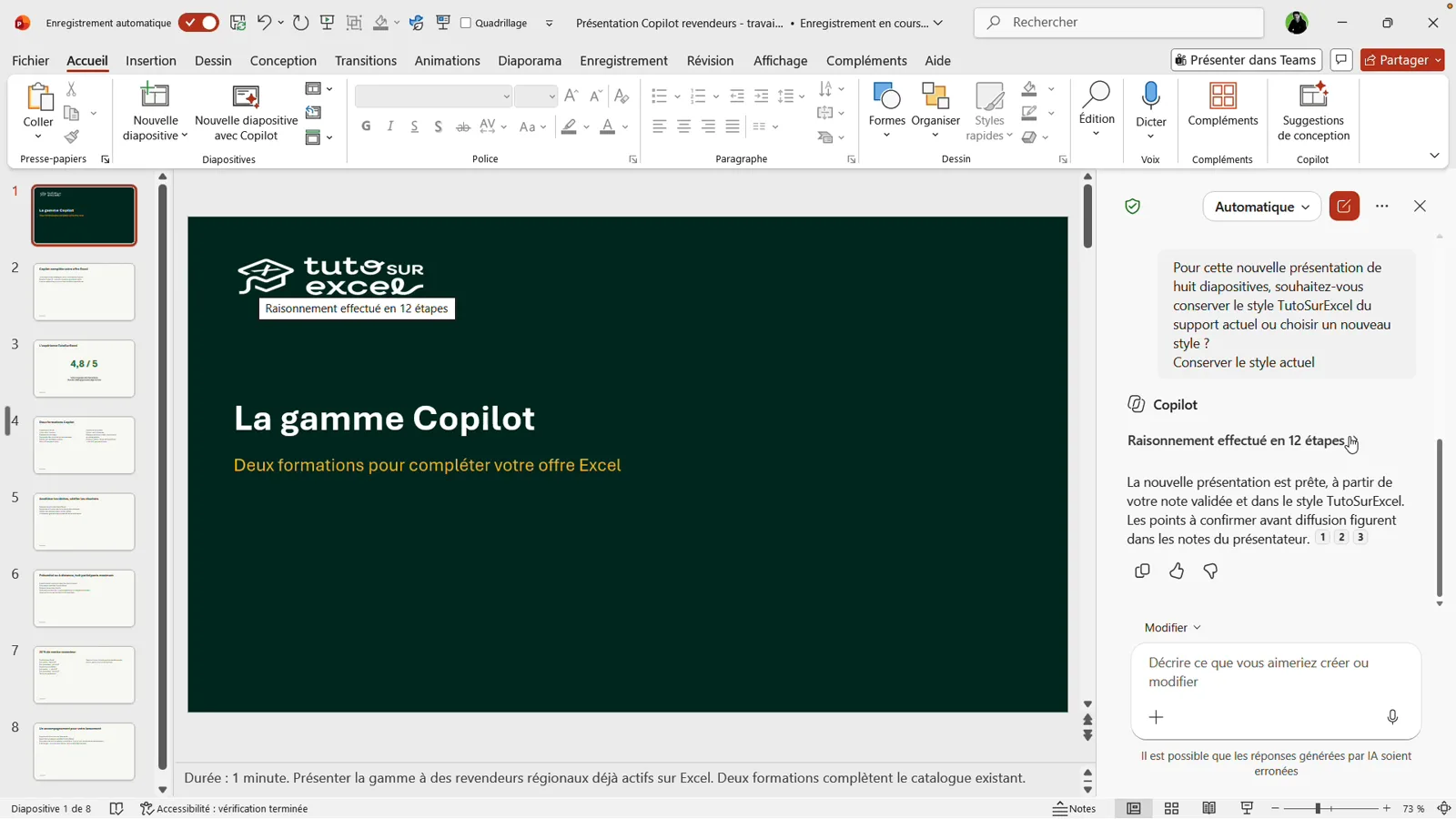This screenshot has height=819, width=1456.
Task: Copy the Copilot response
Action: pos(1142,571)
